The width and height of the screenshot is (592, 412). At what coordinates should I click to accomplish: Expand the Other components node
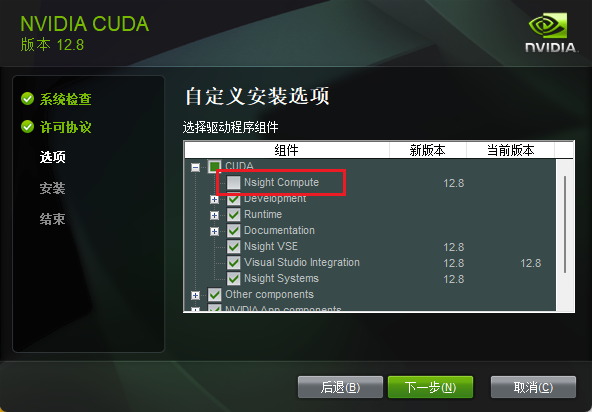[195, 295]
